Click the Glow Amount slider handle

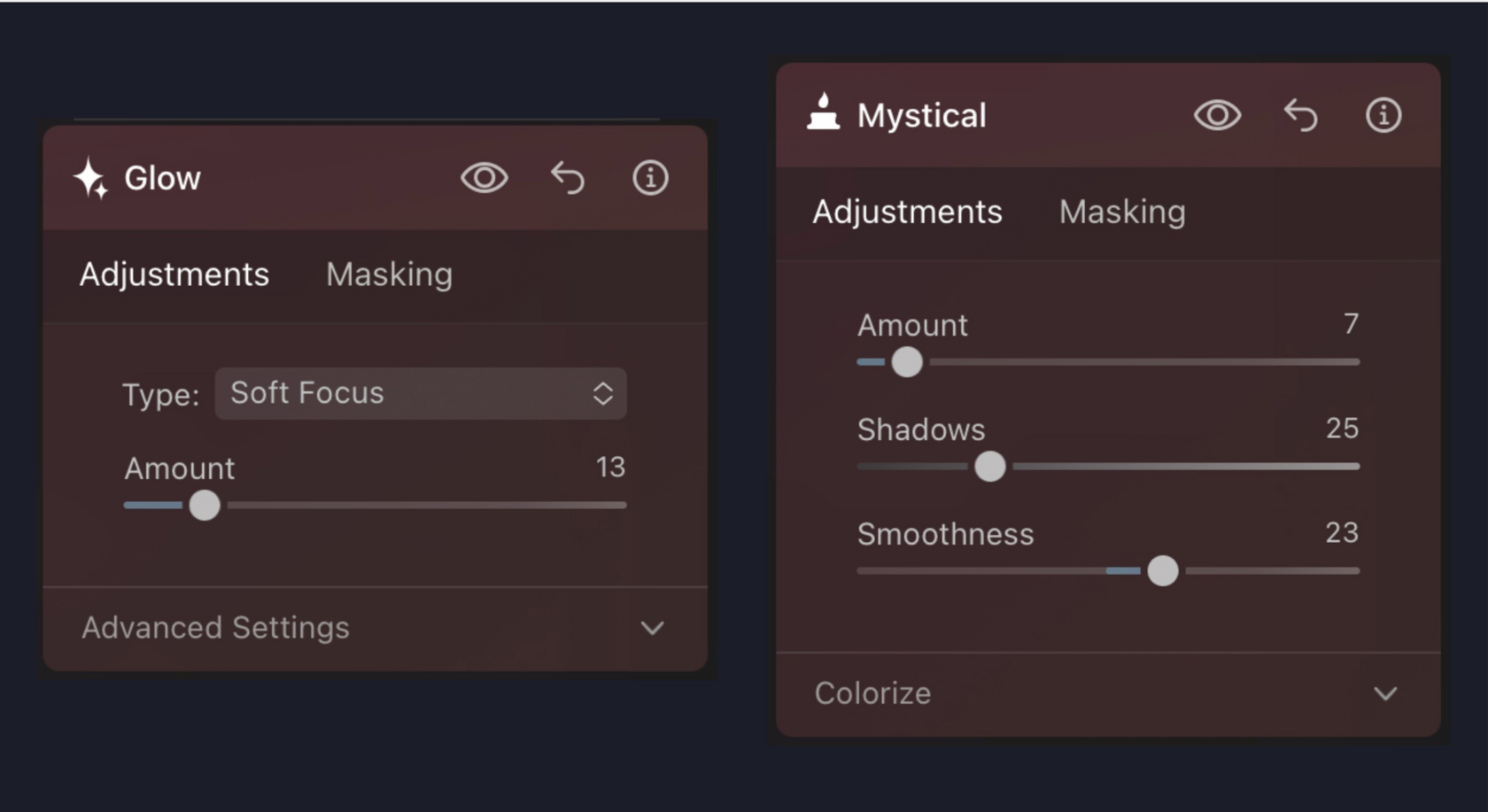click(x=205, y=506)
